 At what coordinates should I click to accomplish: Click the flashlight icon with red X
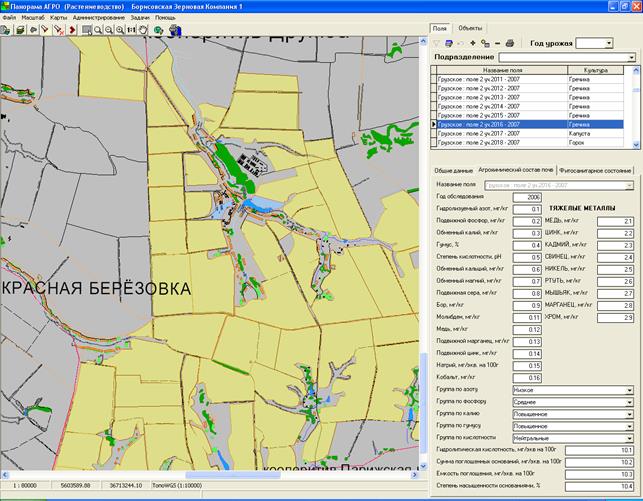click(59, 30)
